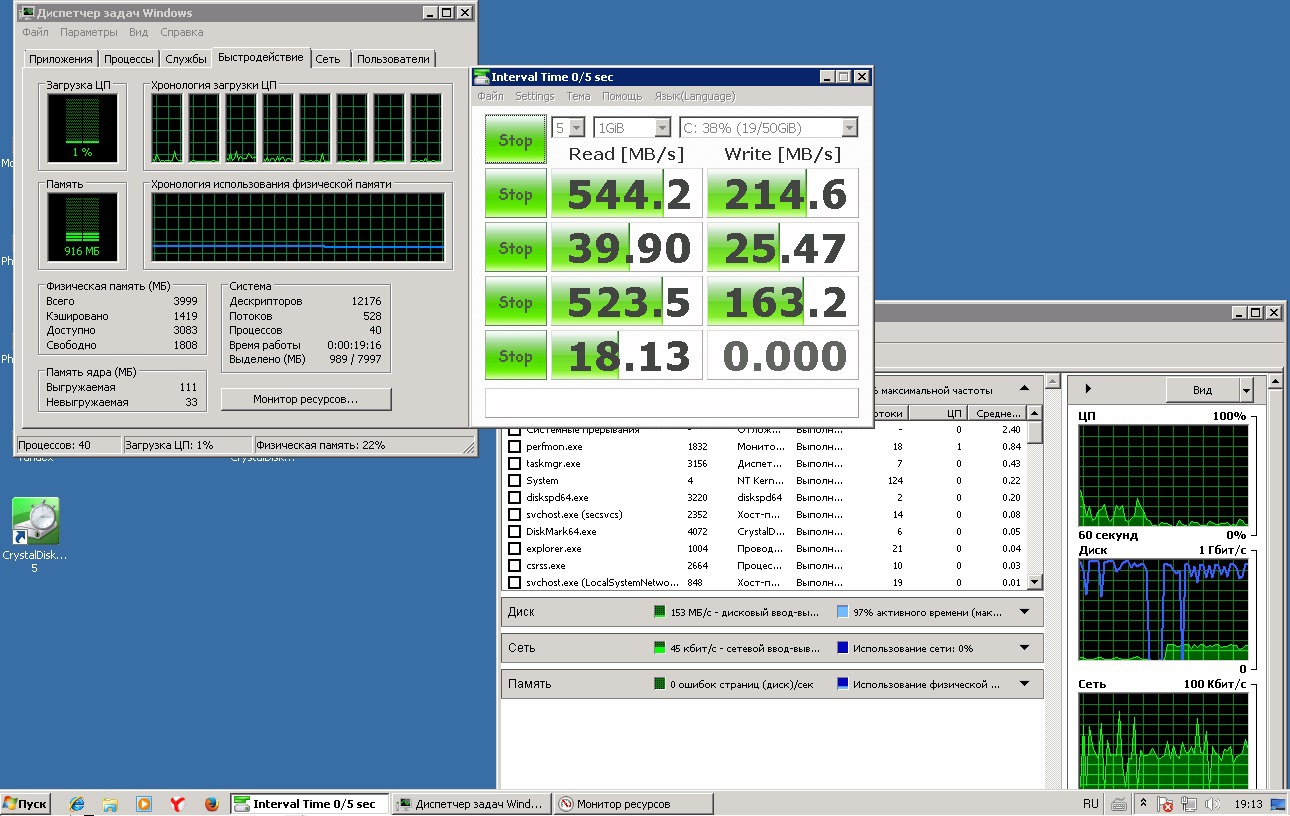Open the Вид dropdown arrow in graphs pane
Screen dimensions: 1290x816
(1245, 390)
